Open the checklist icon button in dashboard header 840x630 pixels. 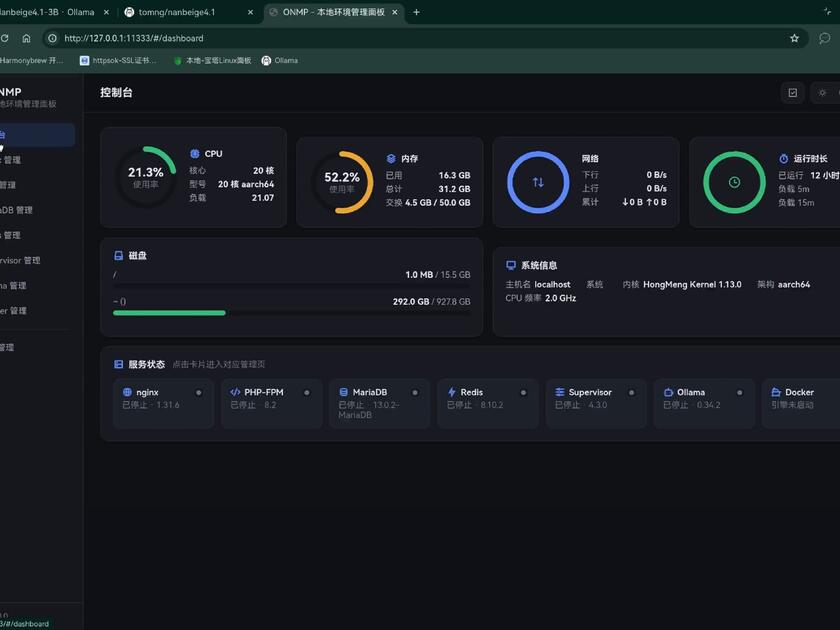coord(792,93)
